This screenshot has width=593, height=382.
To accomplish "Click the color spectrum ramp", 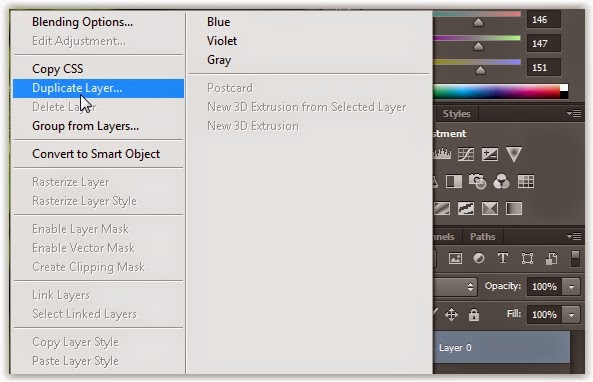I will click(500, 92).
